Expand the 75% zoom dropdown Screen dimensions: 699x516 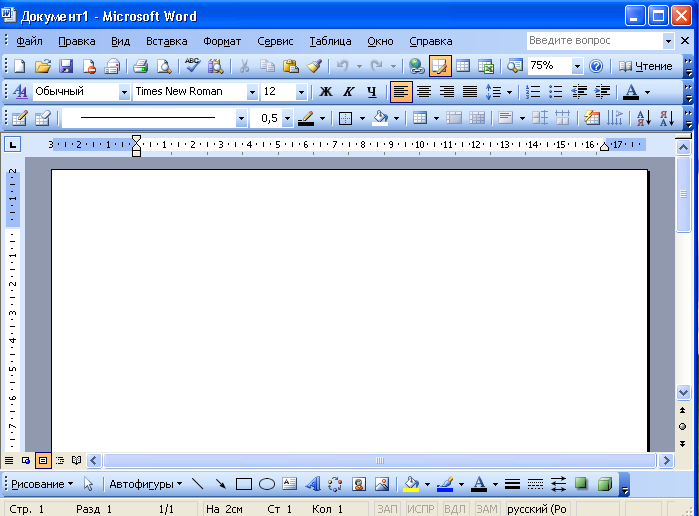coord(577,66)
